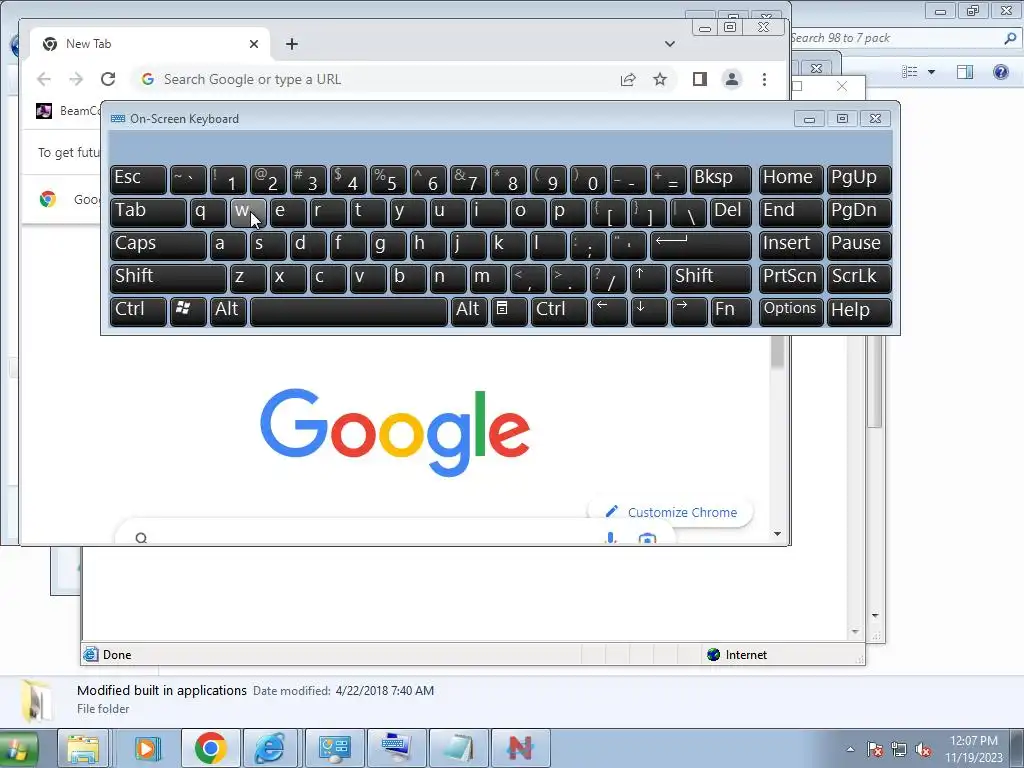
Task: Share this page icon in Chrome
Action: [628, 79]
